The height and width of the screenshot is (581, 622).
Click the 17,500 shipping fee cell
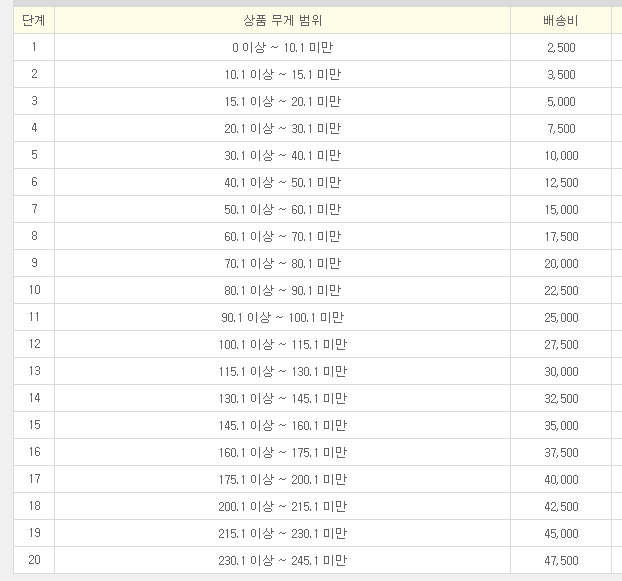click(x=561, y=236)
